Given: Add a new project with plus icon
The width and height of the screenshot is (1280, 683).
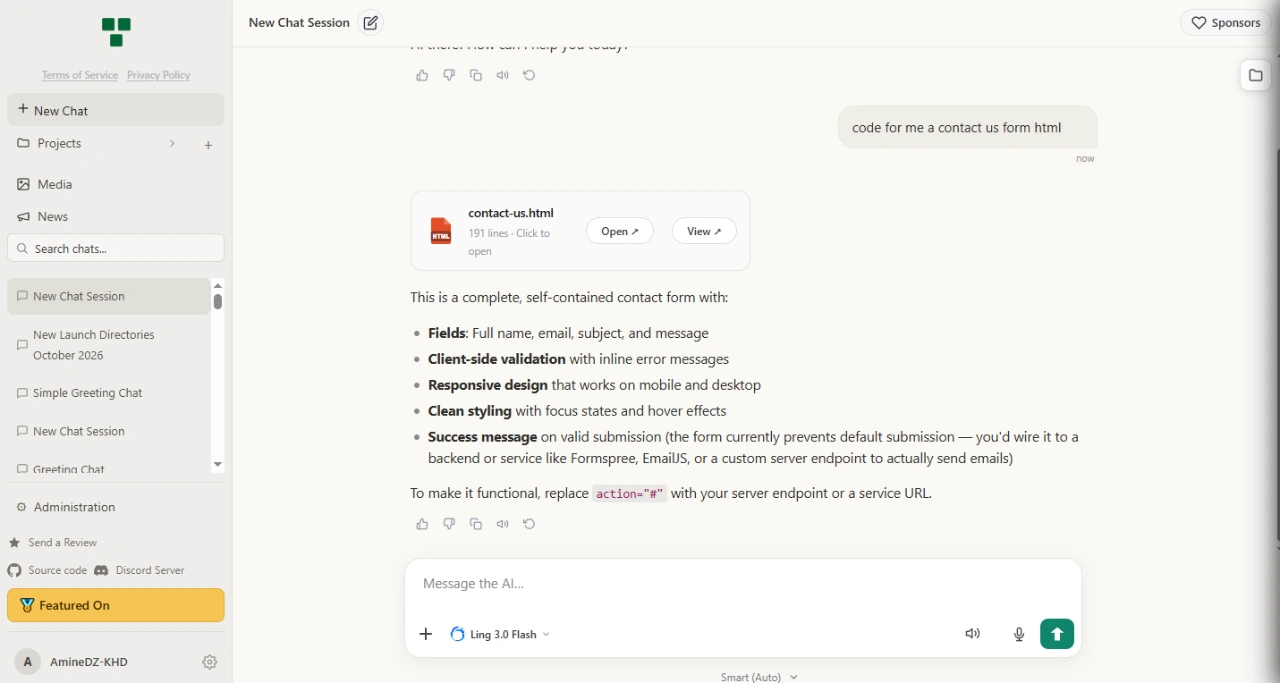Looking at the screenshot, I should 208,145.
